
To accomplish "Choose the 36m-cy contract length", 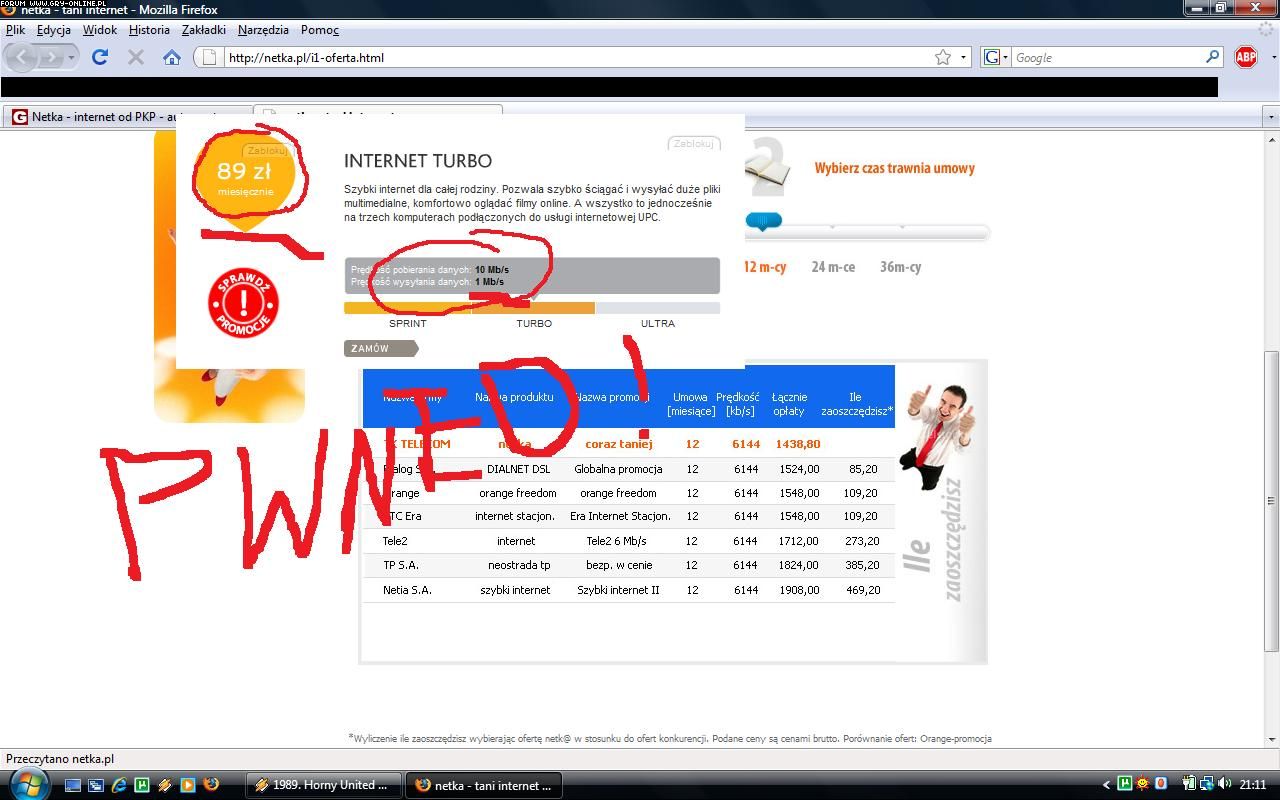I will pyautogui.click(x=900, y=267).
